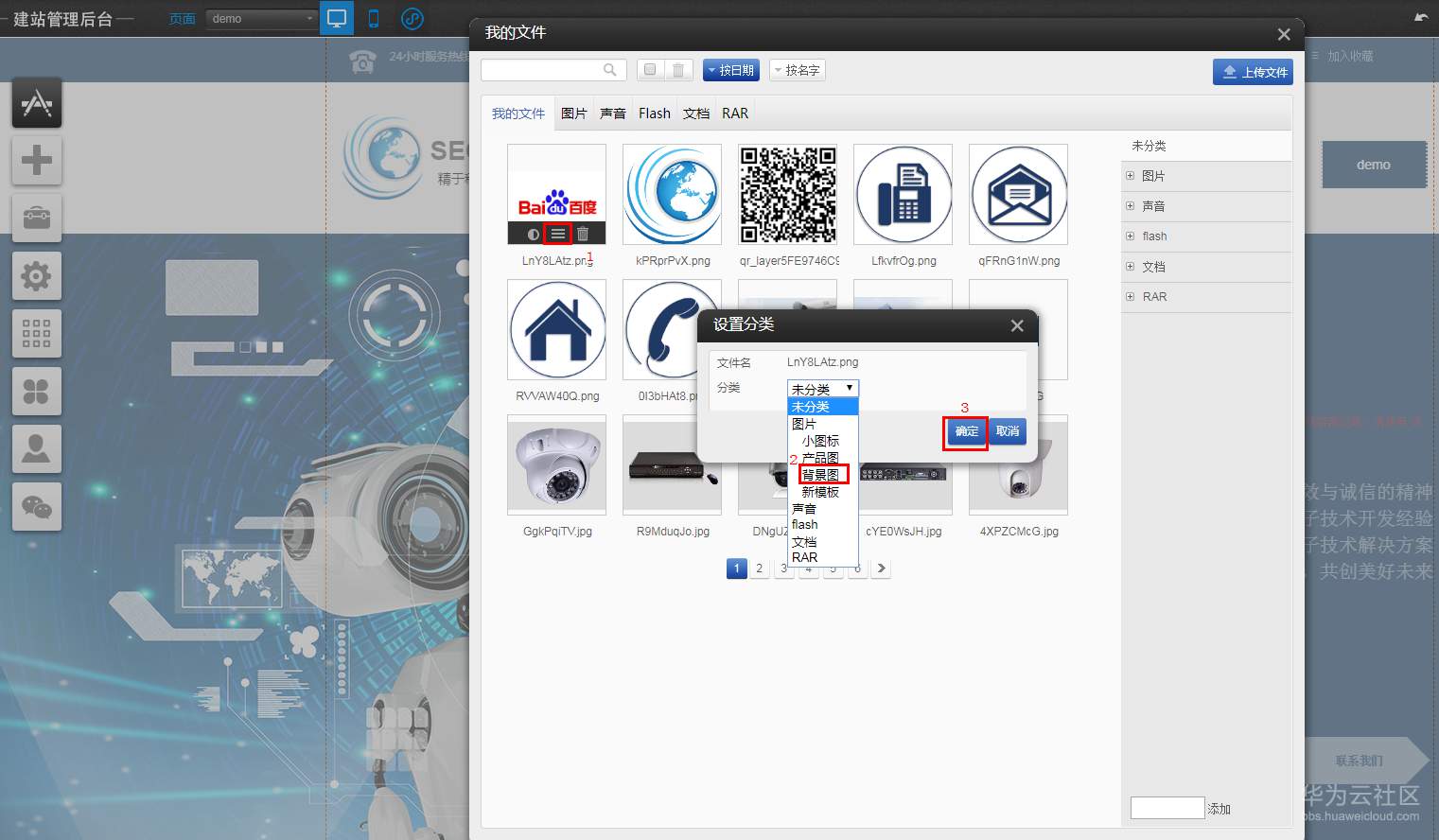
Task: Open the user profile sidebar icon
Action: tap(37, 448)
